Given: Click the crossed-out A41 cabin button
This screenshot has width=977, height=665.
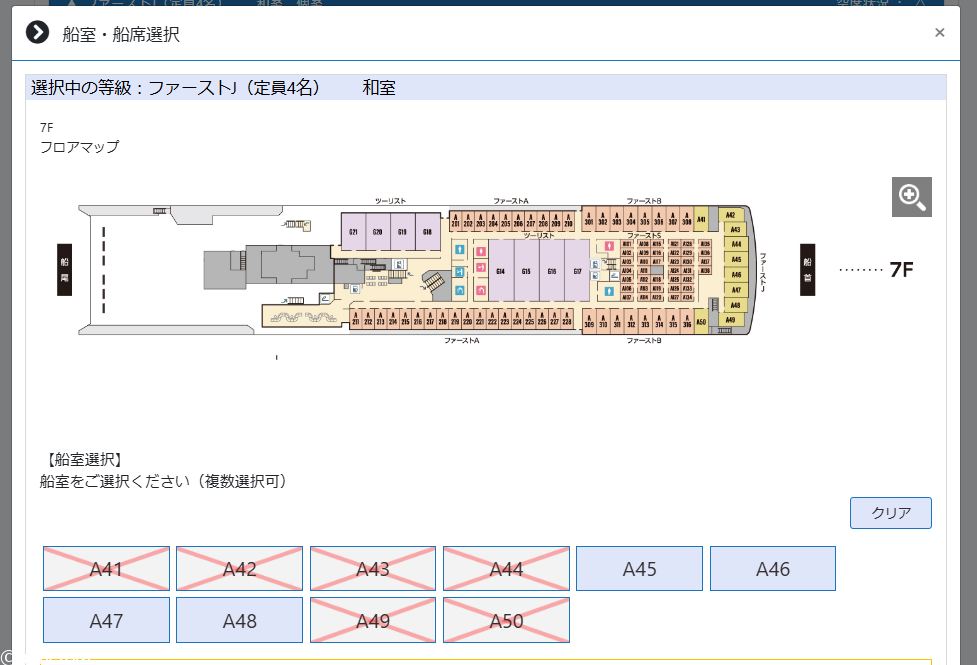Looking at the screenshot, I should [106, 569].
